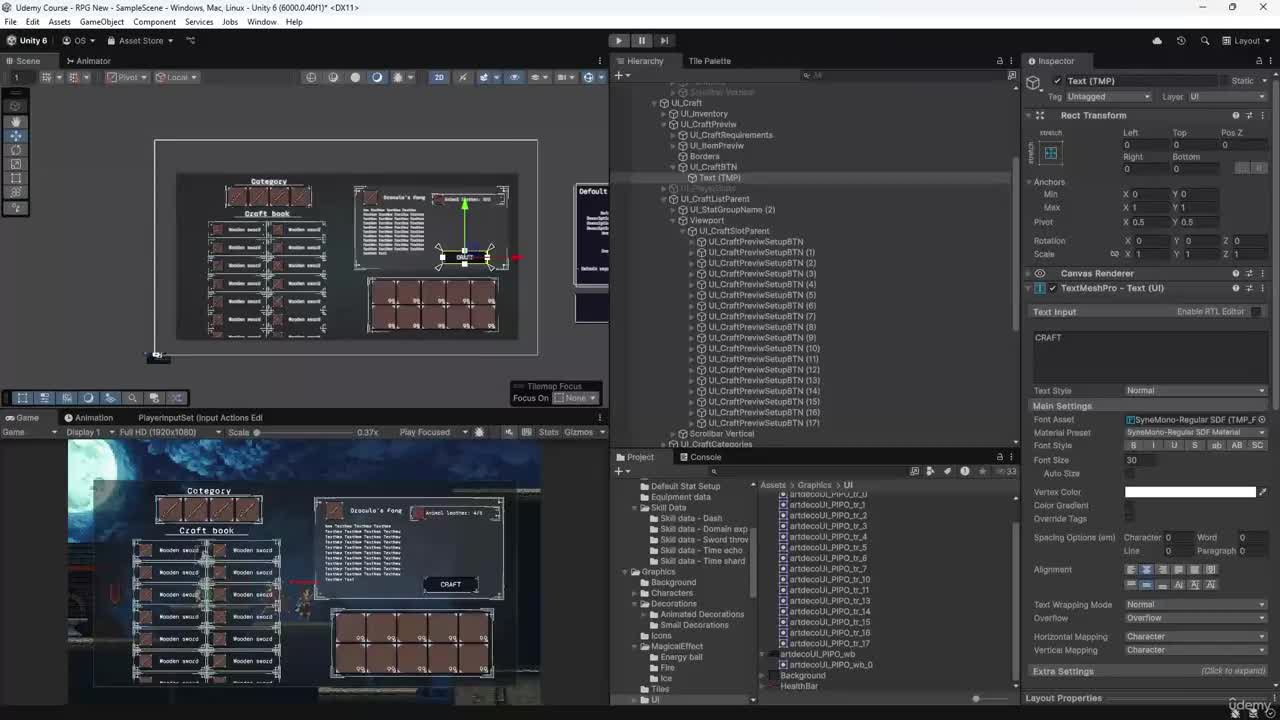The width and height of the screenshot is (1280, 720).
Task: Select the Energy ball folder in Project
Action: pos(681,657)
